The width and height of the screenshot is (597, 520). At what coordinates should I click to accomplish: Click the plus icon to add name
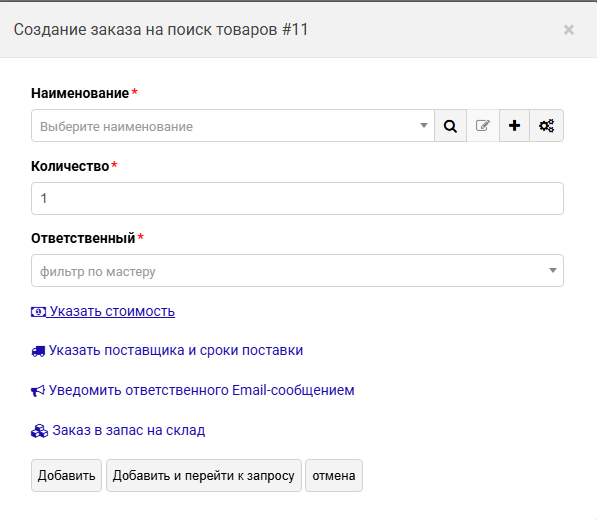(514, 126)
